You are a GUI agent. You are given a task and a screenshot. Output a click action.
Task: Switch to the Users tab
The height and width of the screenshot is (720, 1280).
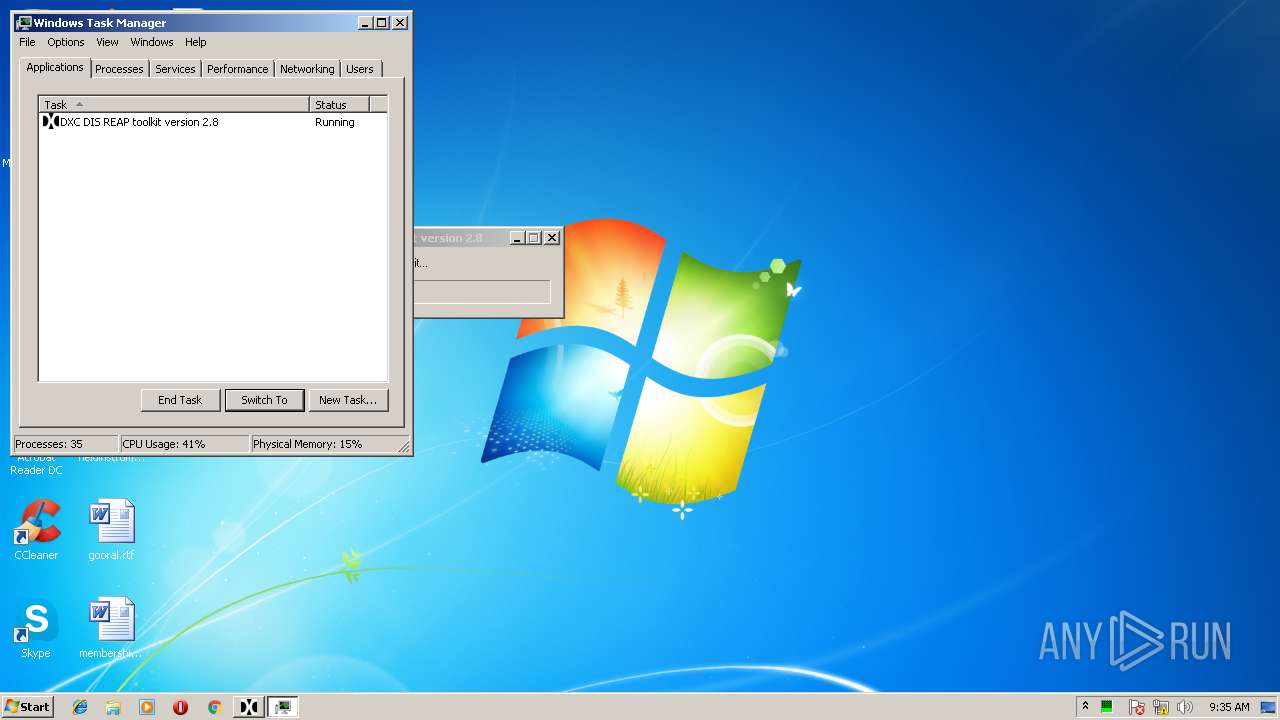click(360, 69)
